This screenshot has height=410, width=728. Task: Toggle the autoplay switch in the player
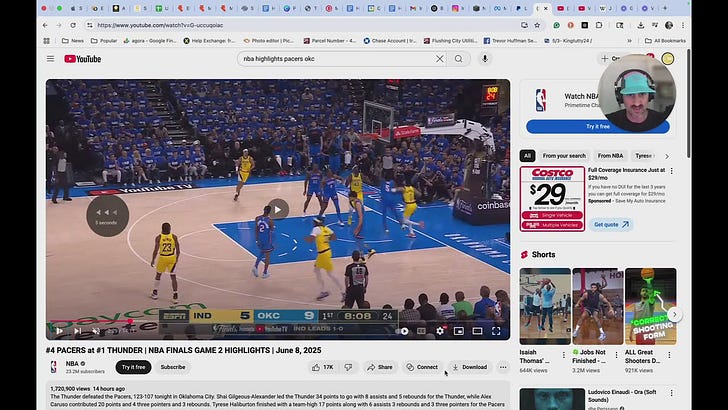coord(403,331)
